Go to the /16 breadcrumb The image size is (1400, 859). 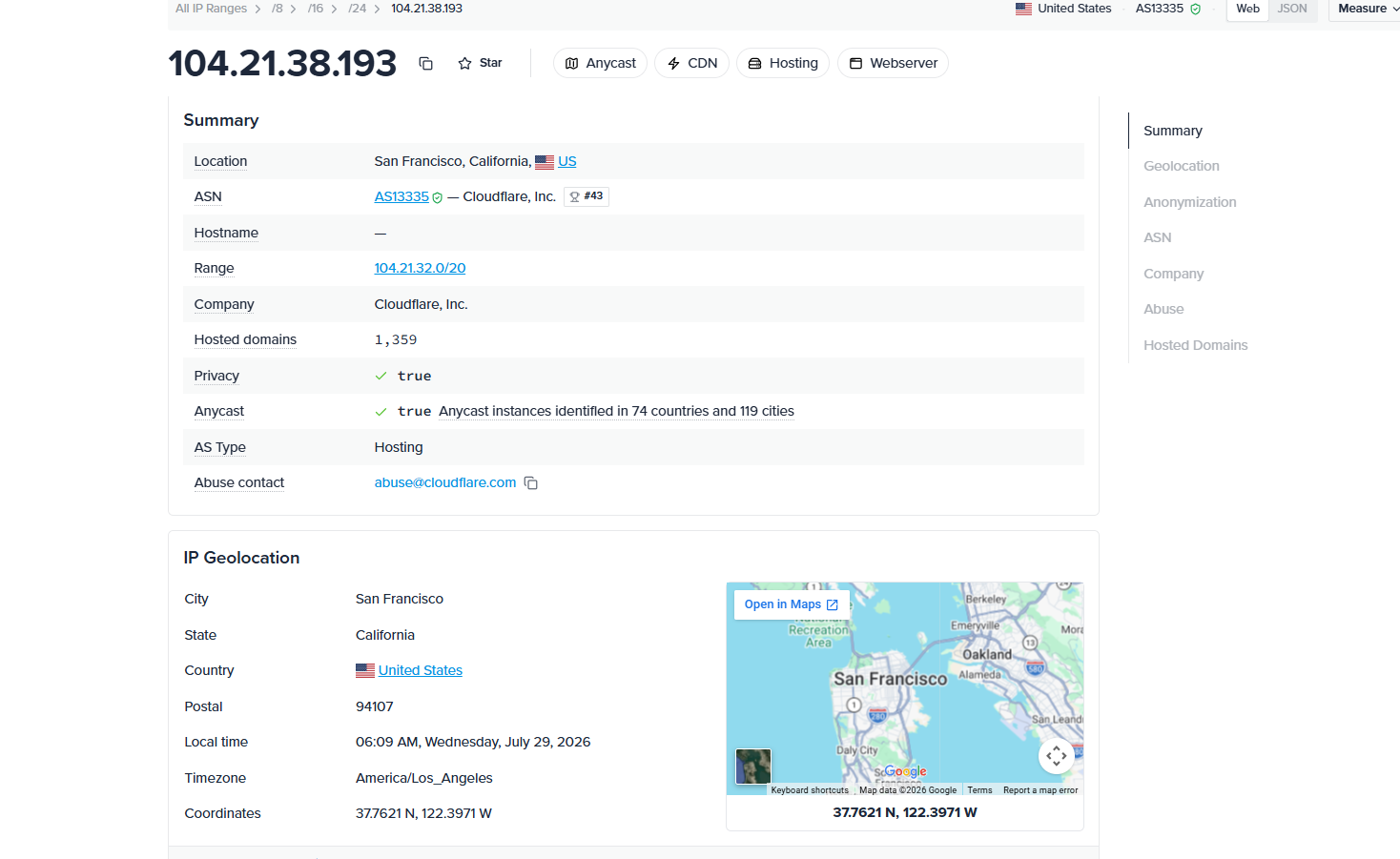point(316,9)
